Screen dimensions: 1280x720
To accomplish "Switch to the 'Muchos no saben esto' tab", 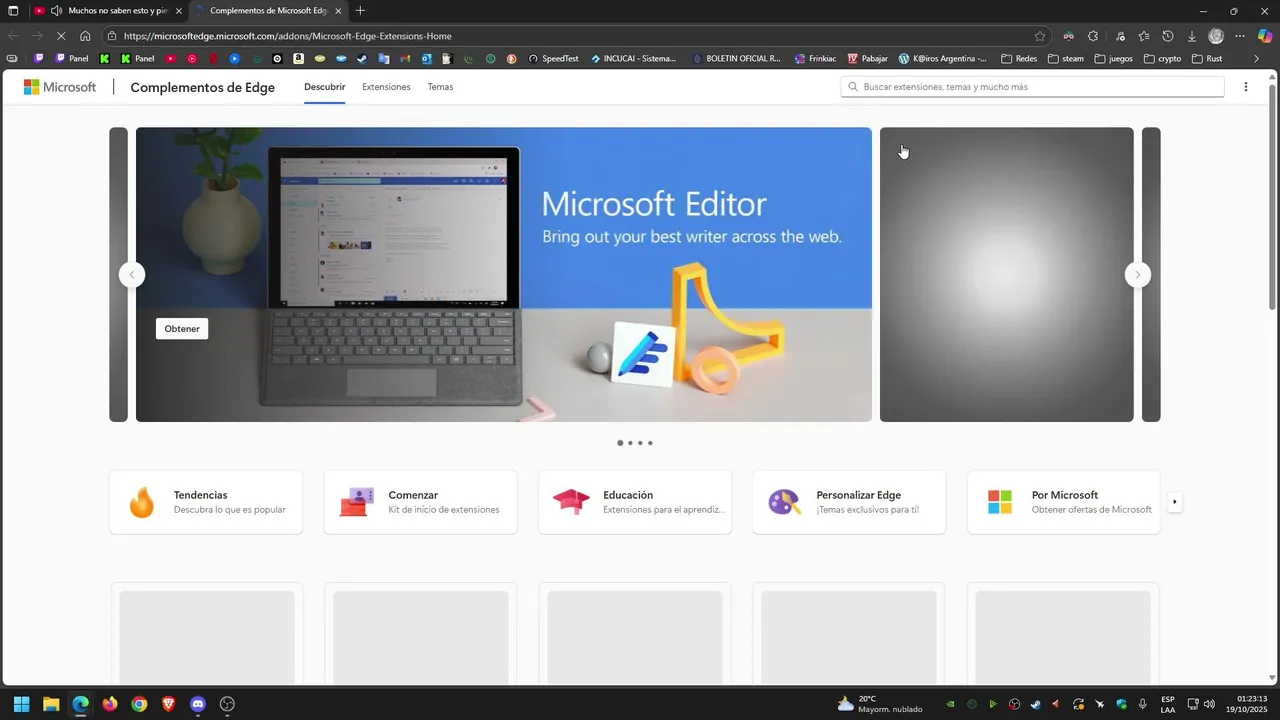I will 108,11.
